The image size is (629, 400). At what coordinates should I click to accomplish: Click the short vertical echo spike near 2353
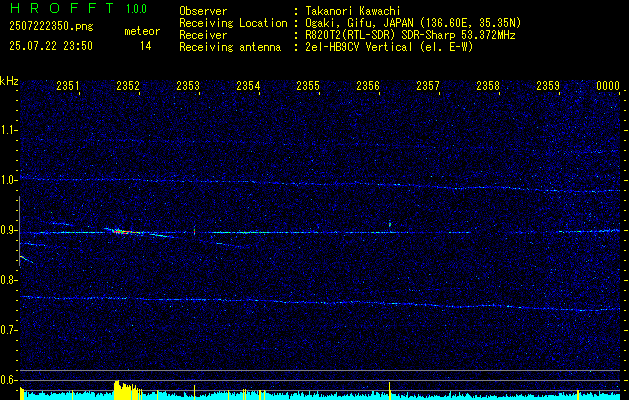(x=195, y=231)
